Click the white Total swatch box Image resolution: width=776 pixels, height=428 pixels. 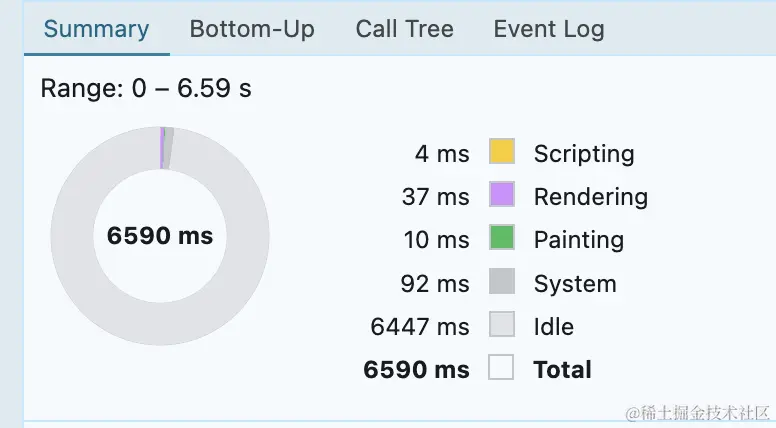[501, 368]
